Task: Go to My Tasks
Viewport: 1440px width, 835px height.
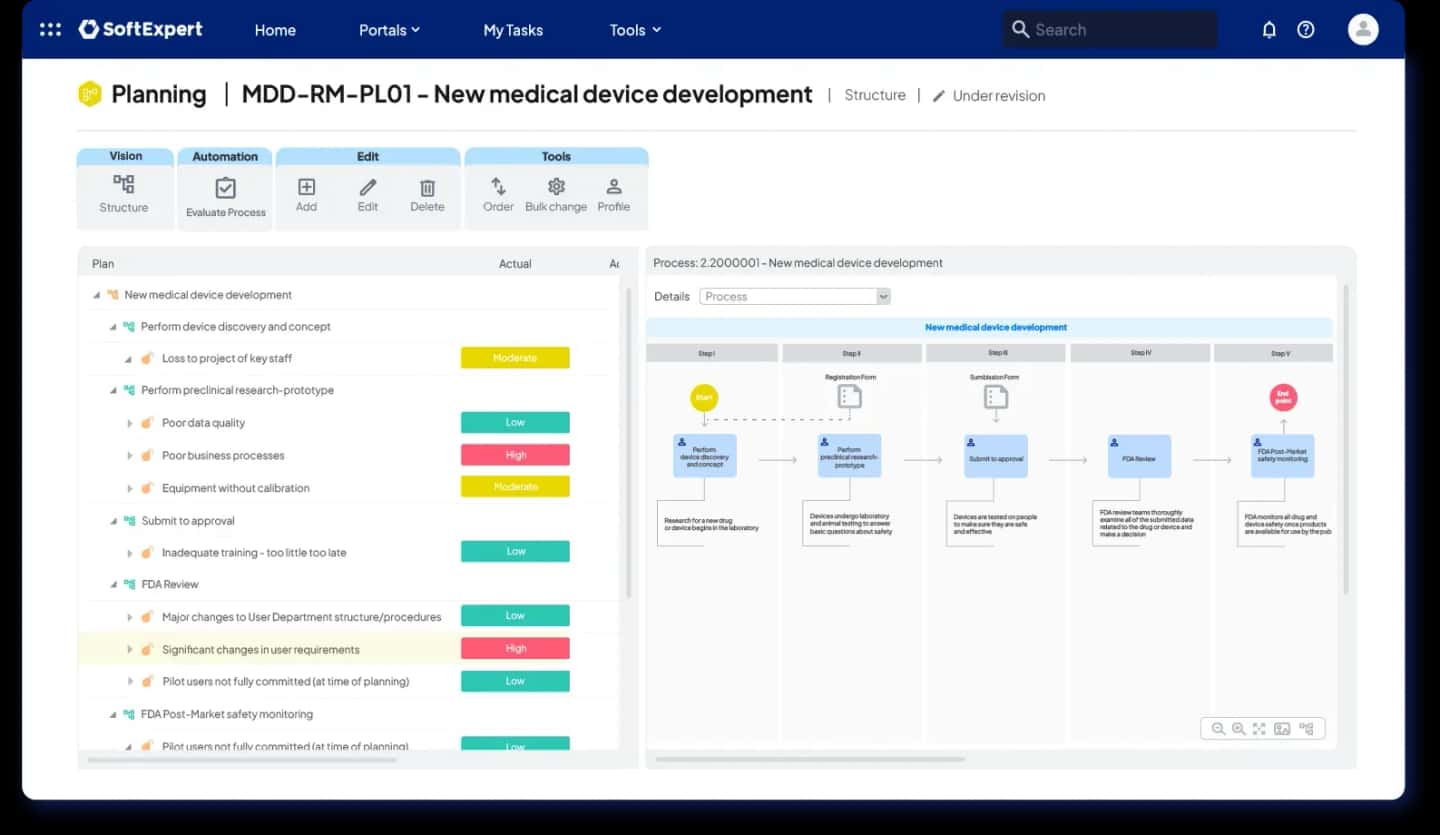Action: tap(513, 30)
